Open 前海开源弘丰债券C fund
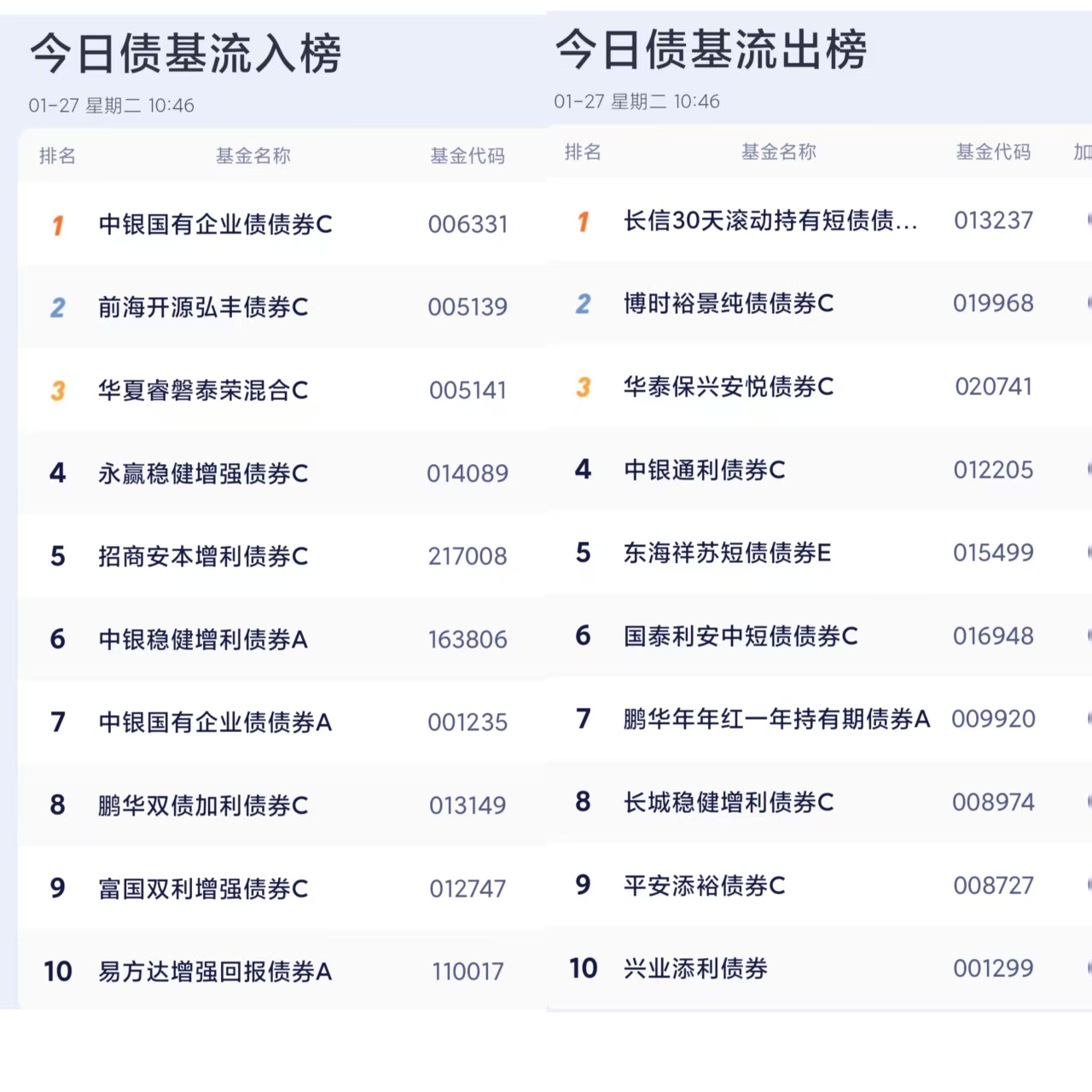 tap(203, 307)
